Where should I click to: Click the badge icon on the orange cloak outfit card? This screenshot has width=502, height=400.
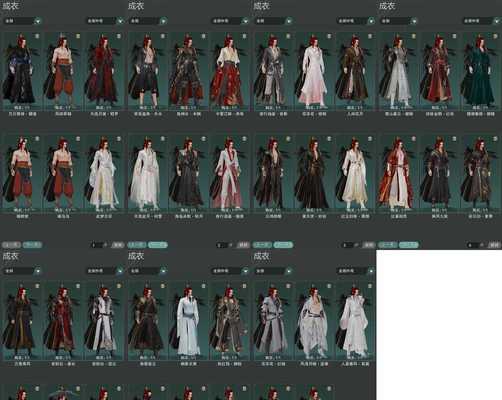pos(414,138)
